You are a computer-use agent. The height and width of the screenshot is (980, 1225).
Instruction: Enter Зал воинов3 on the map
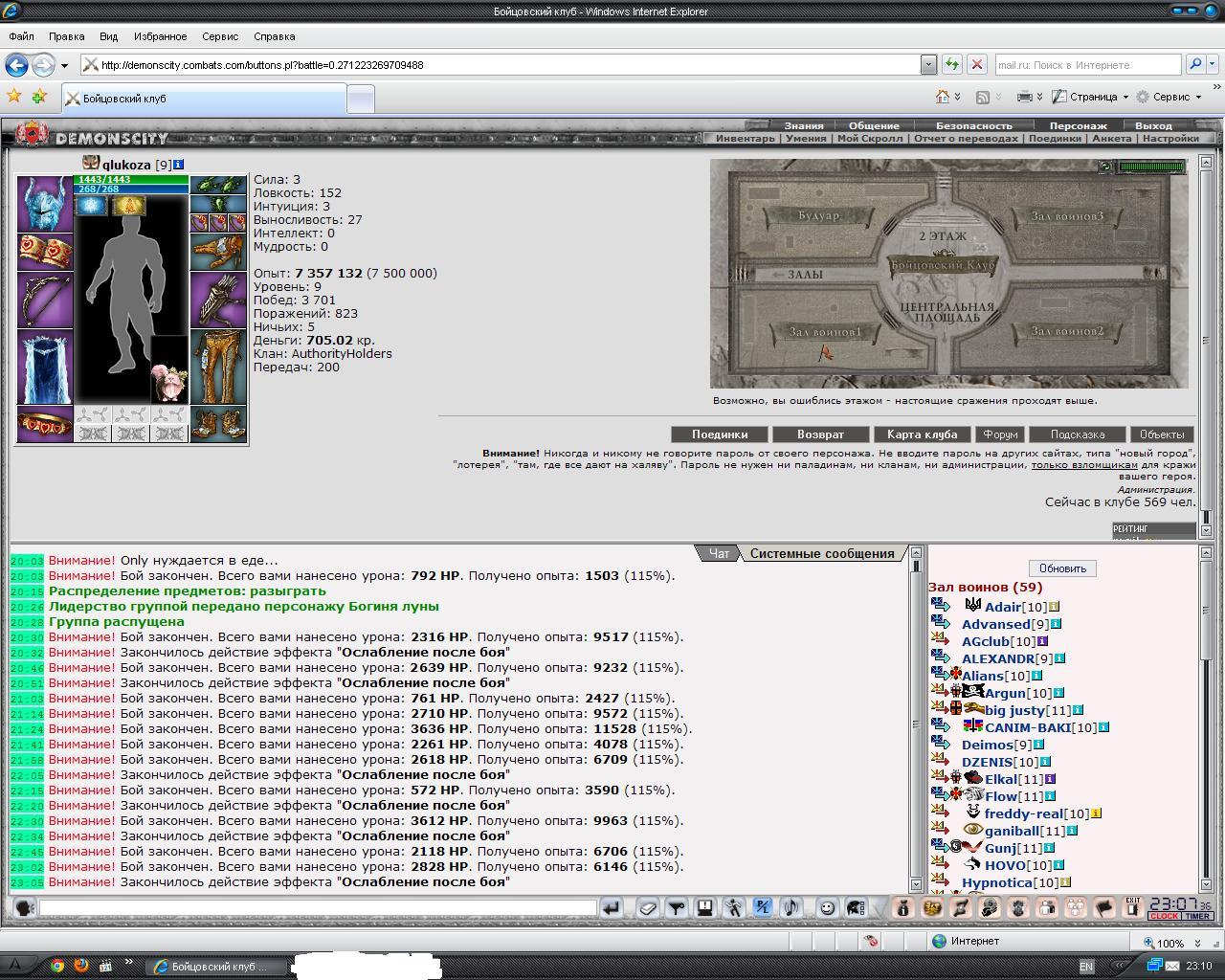(1067, 215)
